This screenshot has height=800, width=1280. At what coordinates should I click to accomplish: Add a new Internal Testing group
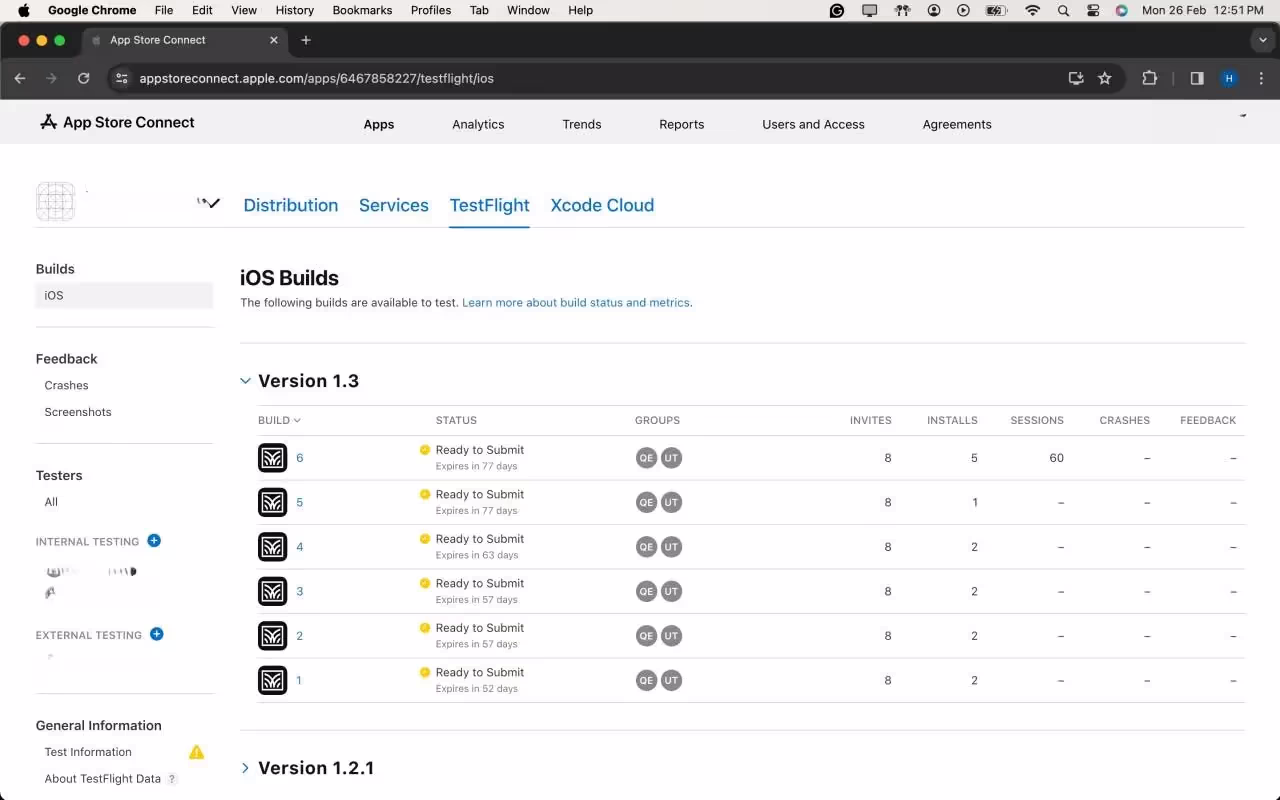[x=154, y=541]
